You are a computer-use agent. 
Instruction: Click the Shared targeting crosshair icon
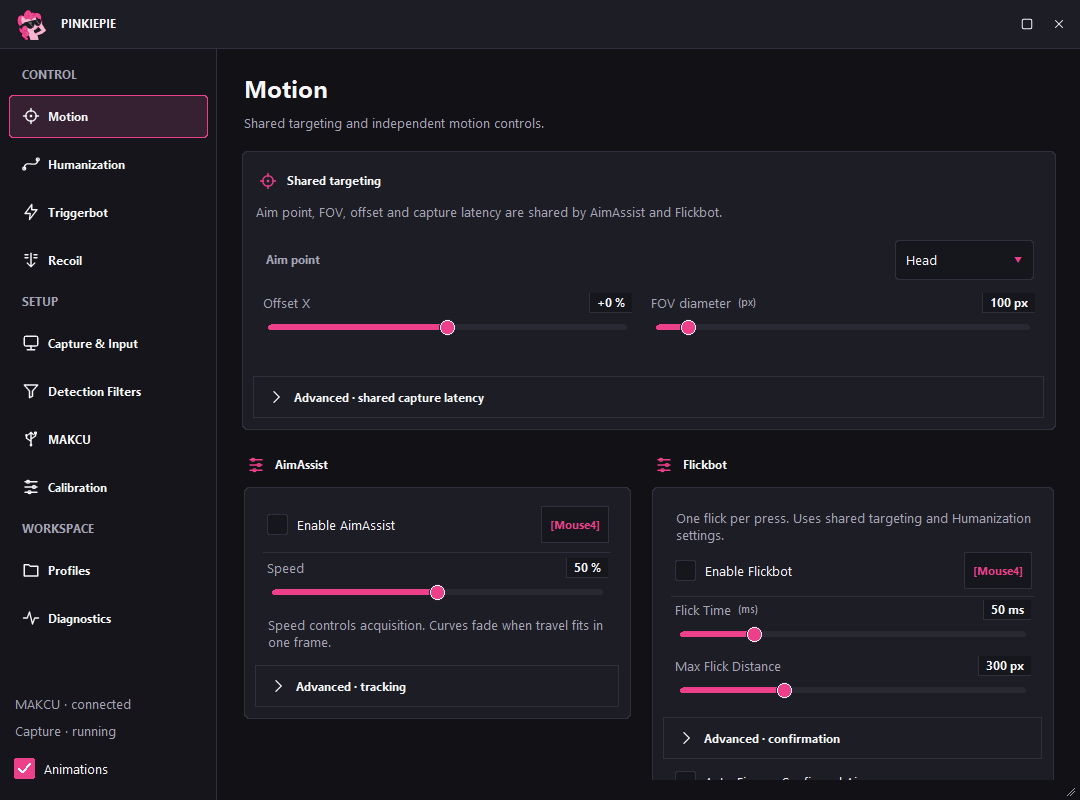(268, 181)
